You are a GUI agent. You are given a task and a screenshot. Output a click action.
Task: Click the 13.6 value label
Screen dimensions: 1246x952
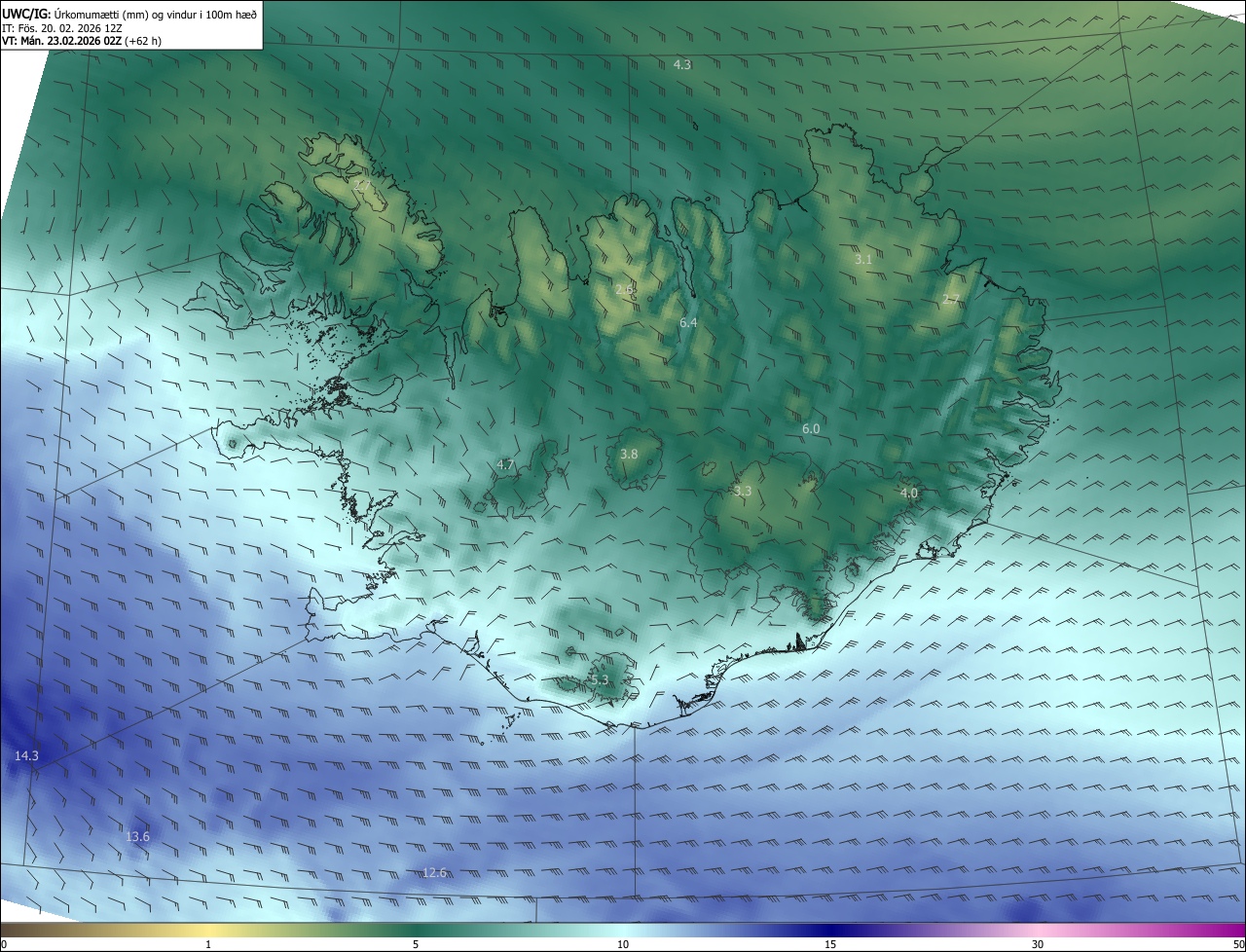137,836
